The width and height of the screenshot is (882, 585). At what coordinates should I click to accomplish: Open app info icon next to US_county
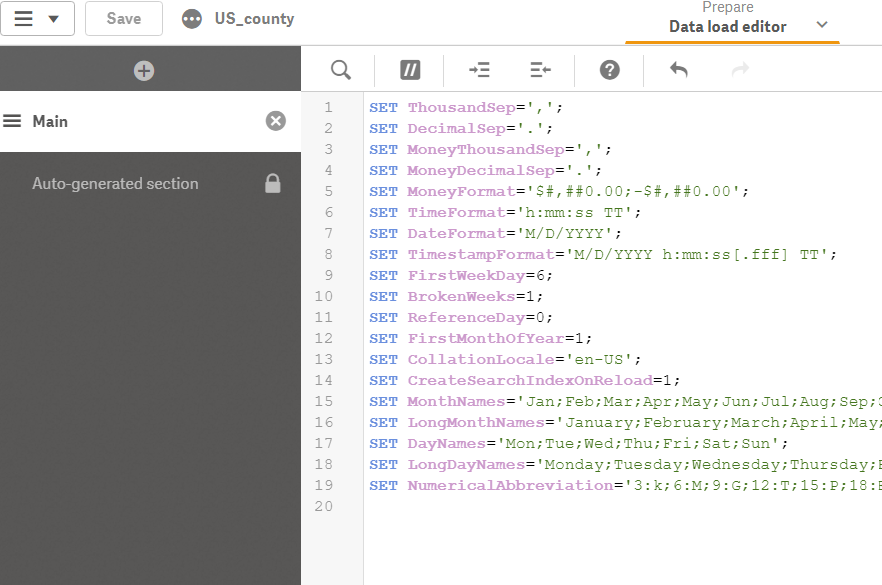point(192,19)
